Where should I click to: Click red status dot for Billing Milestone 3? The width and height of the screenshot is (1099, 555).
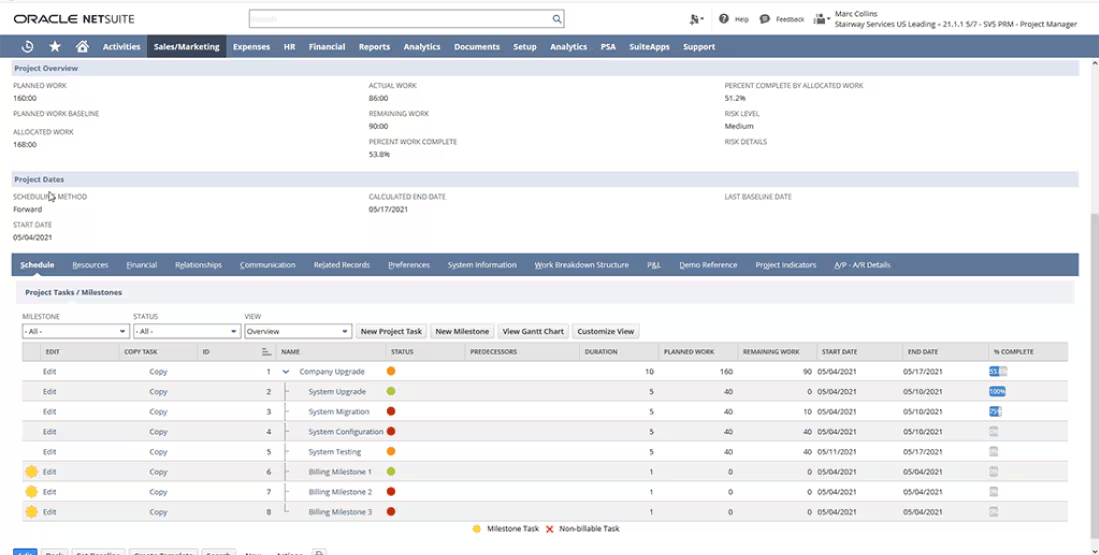click(x=391, y=512)
